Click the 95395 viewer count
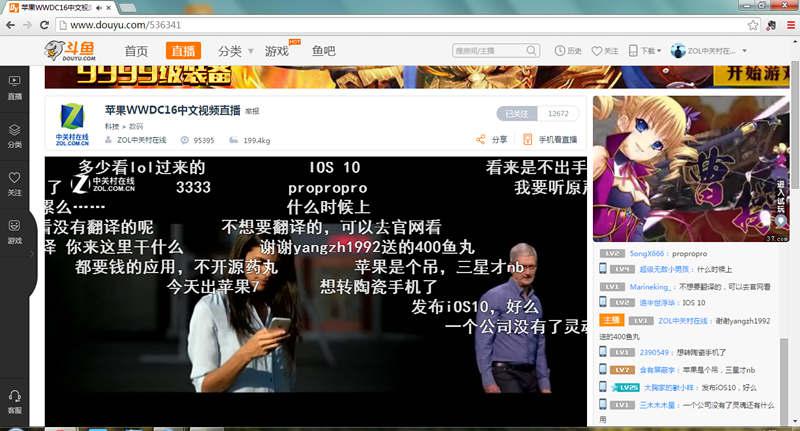This screenshot has width=800, height=431. (204, 140)
